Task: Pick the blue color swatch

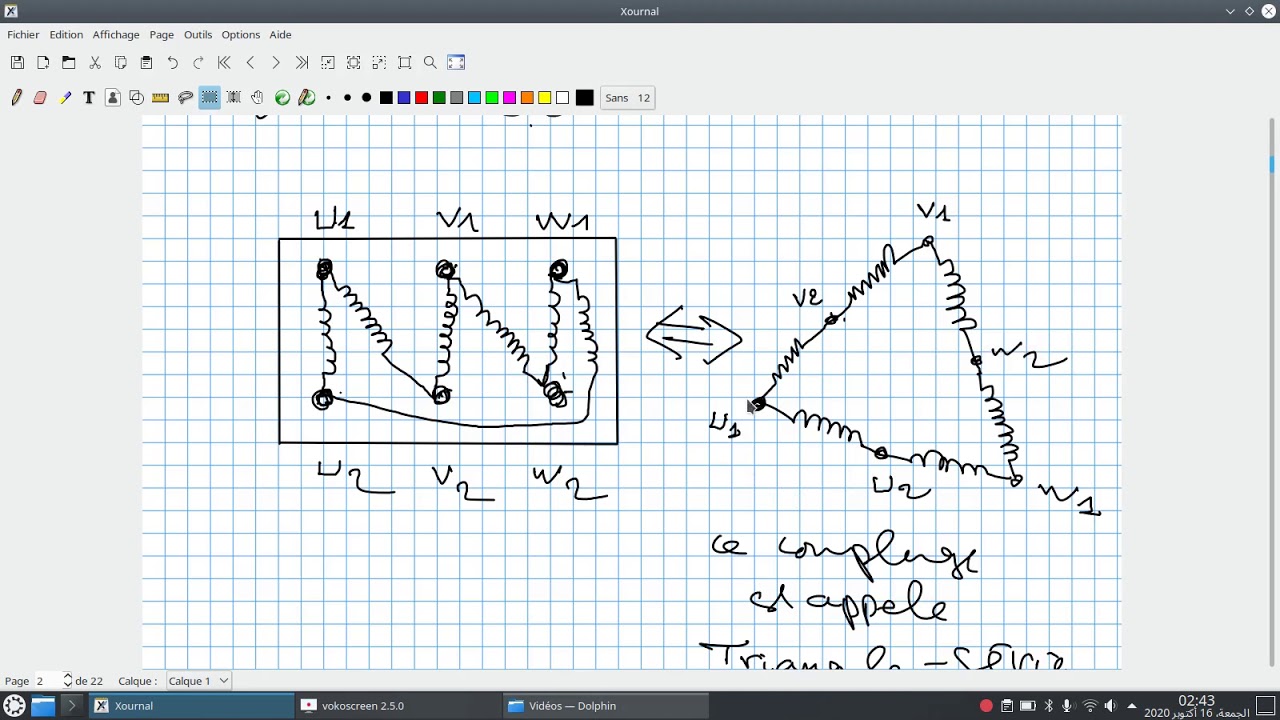Action: pos(404,98)
